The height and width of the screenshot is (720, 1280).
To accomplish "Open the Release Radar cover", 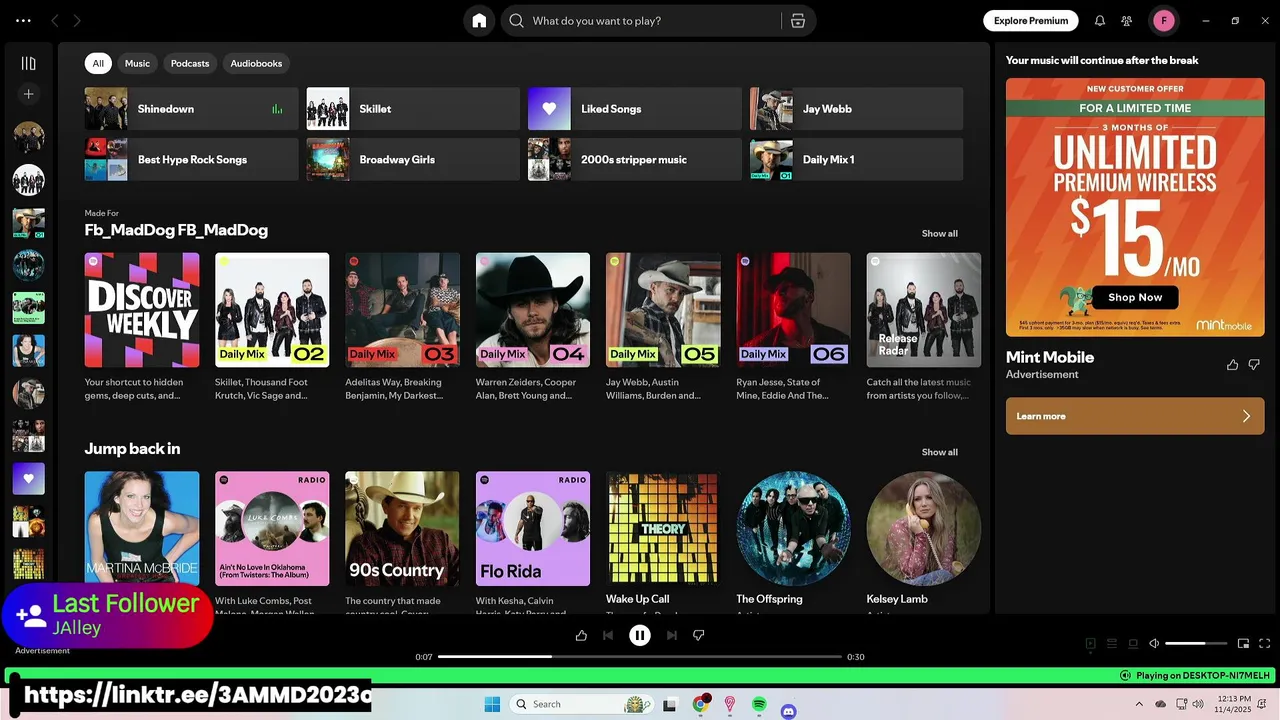I will click(924, 310).
